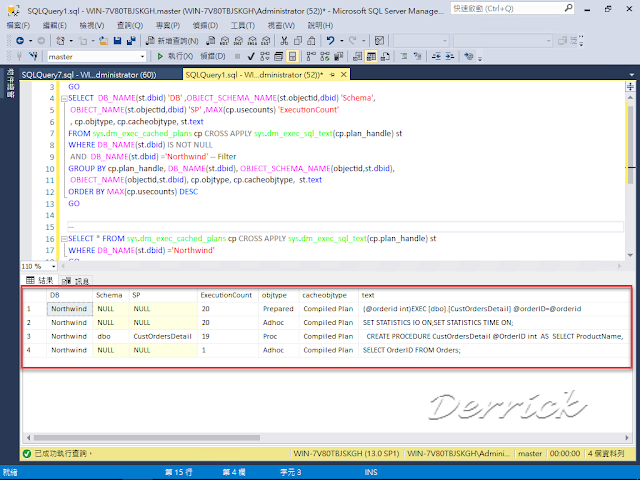This screenshot has height=480, width=640.
Task: Collapse the SELECT block at line 4
Action: [x=64, y=98]
